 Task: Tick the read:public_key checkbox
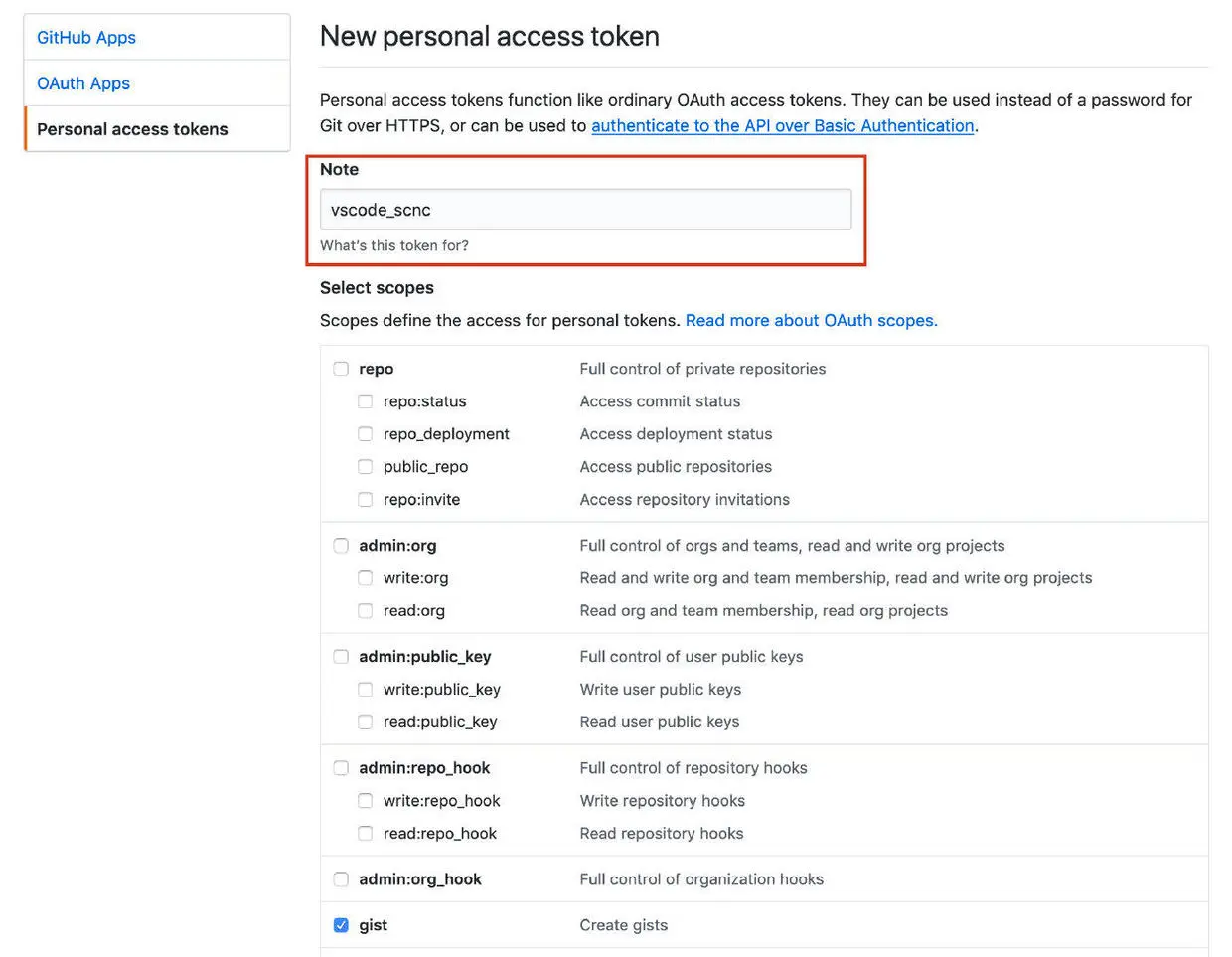(366, 722)
